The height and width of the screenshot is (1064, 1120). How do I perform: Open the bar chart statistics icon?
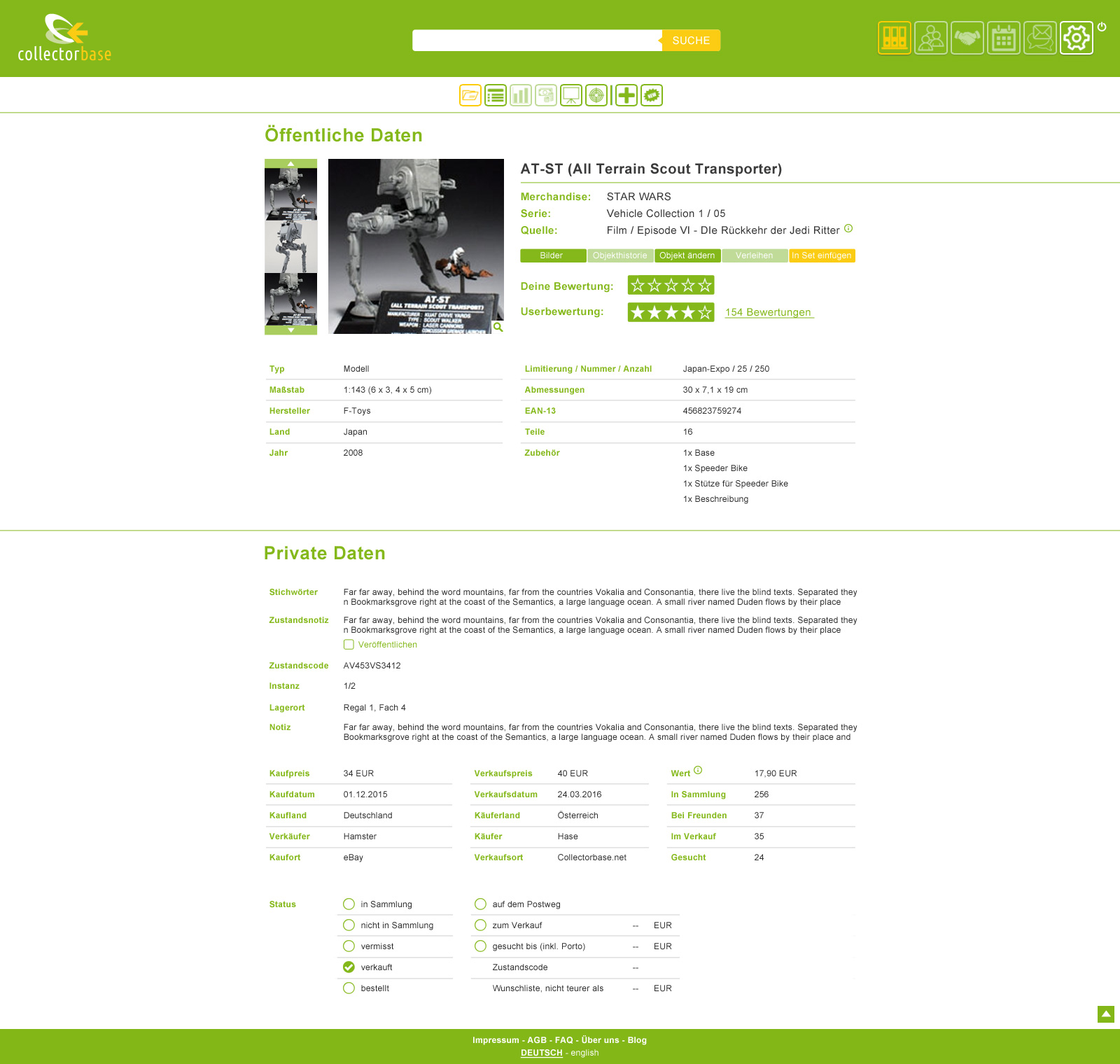point(521,95)
